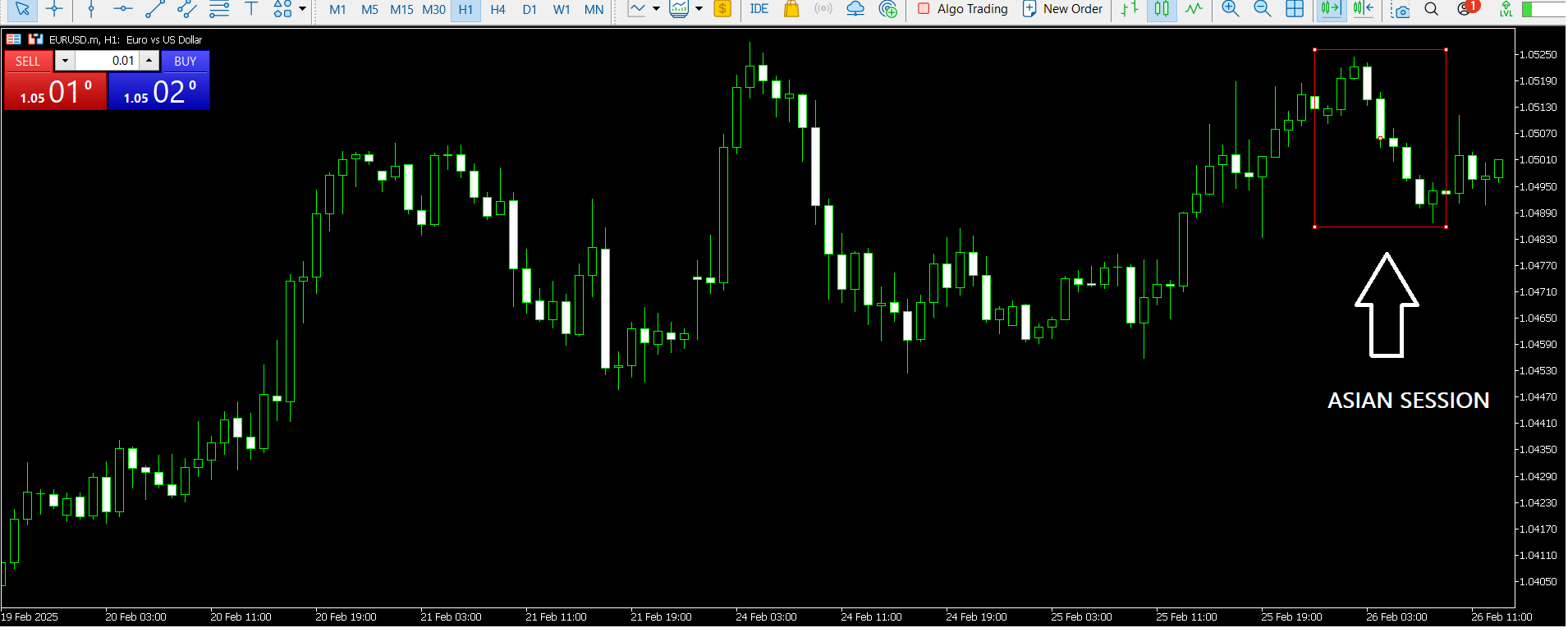Open the shapes objects dropdown arrow
The height and width of the screenshot is (637, 1568).
pyautogui.click(x=303, y=9)
